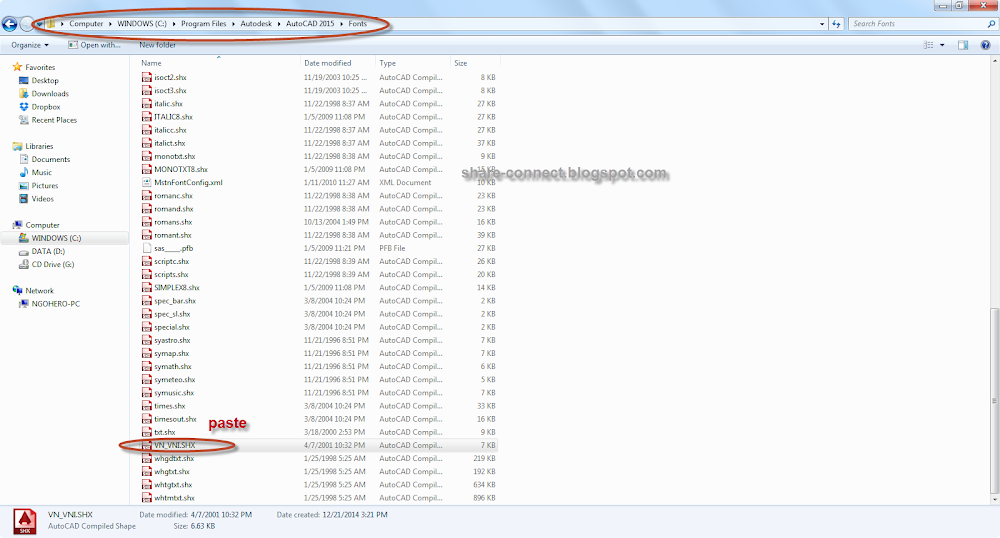Image resolution: width=1000 pixels, height=538 pixels.
Task: Click the Back navigation arrow
Action: (10, 24)
